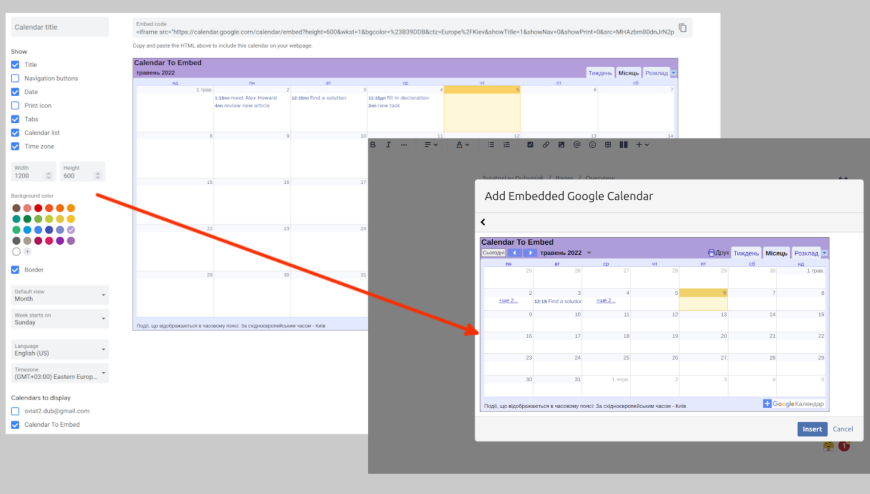The image size is (870, 494).
Task: Select the brown background color swatch
Action: pos(16,208)
